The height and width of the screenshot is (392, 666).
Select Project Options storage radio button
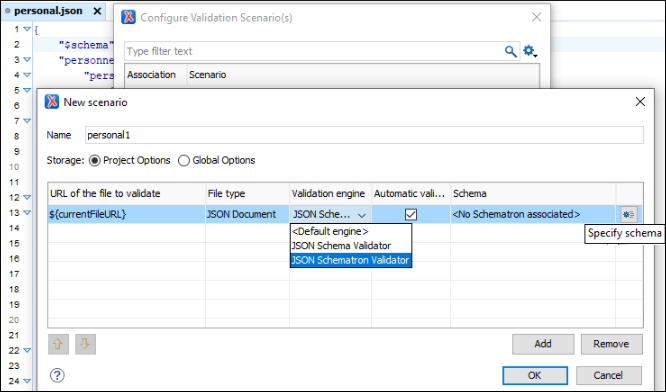(x=94, y=161)
